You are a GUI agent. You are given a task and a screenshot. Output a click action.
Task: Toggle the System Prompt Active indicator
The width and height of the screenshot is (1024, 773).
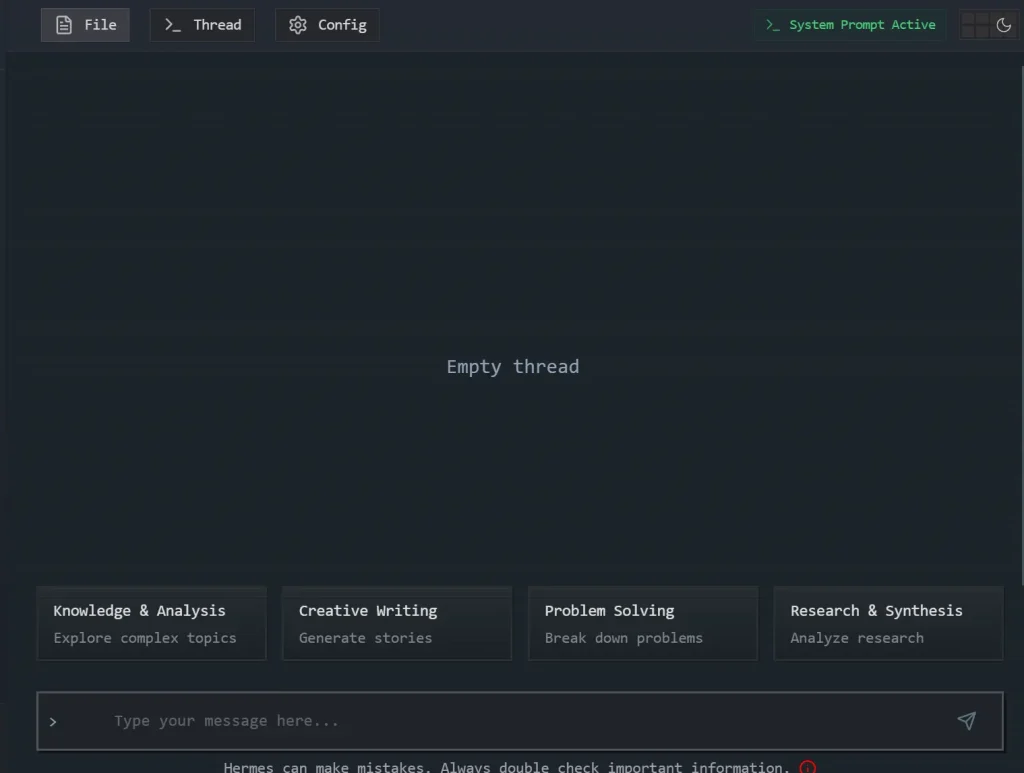(x=849, y=24)
